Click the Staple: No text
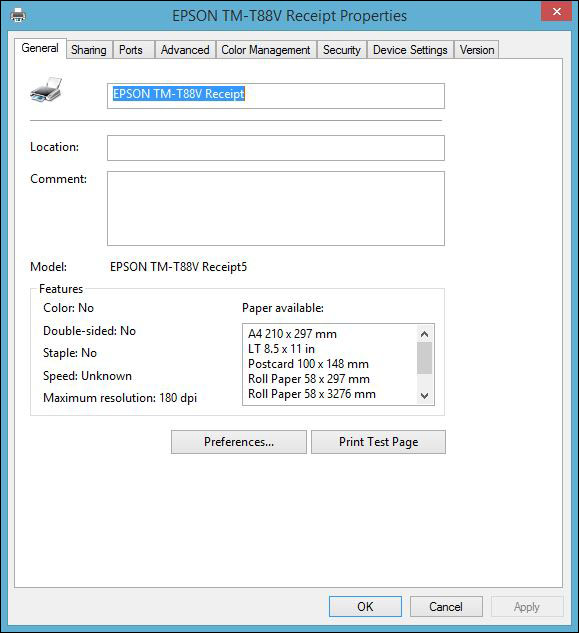Viewport: 579px width, 633px height. click(x=70, y=353)
